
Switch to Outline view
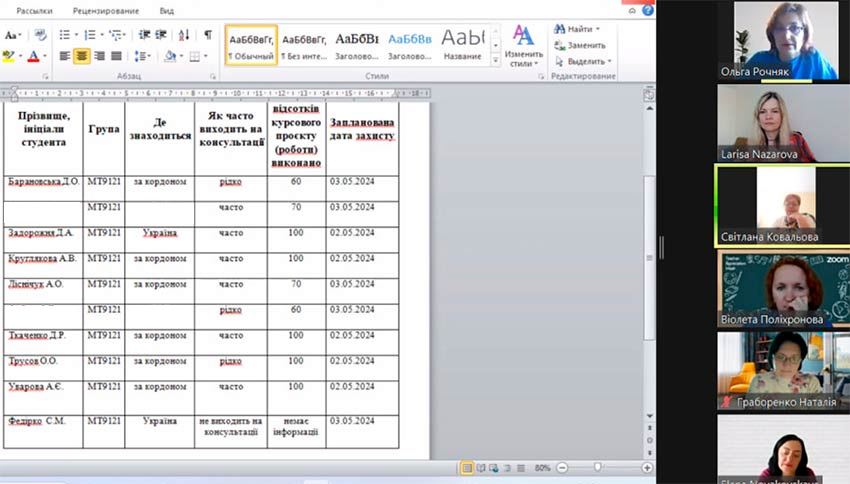tap(507, 468)
